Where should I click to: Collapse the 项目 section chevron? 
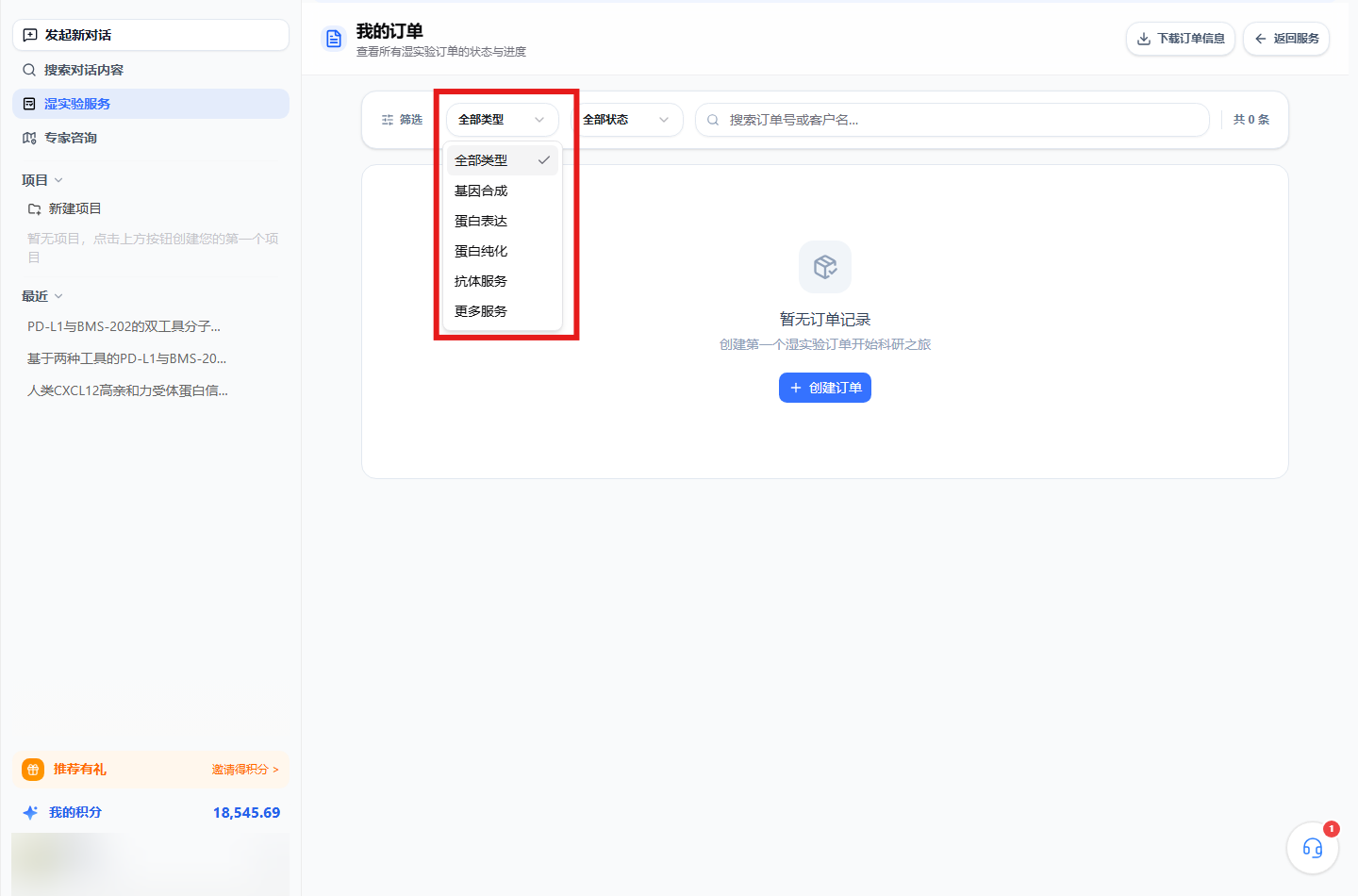58,180
